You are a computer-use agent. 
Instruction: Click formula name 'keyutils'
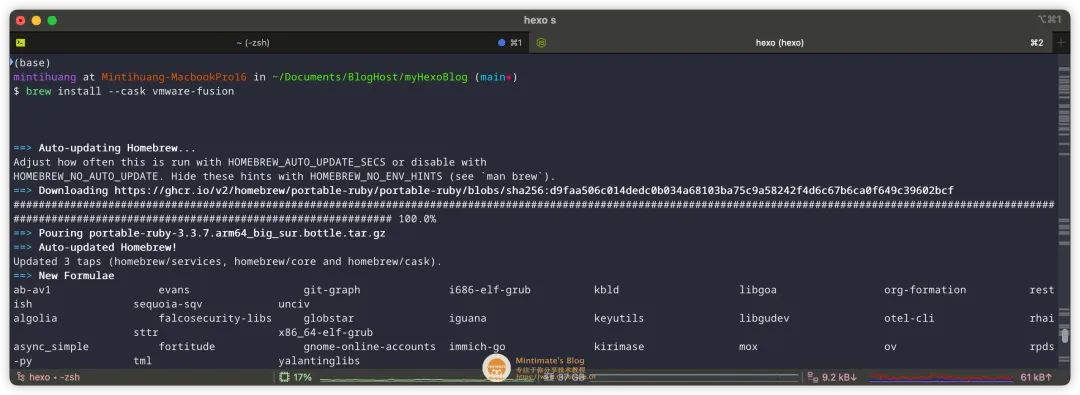point(619,318)
